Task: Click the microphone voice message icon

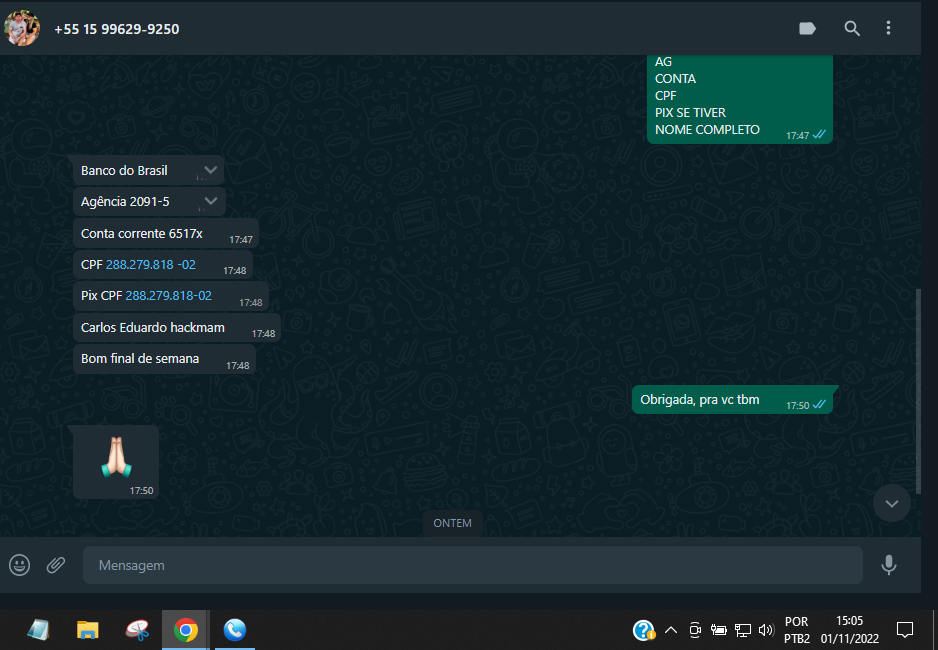Action: click(888, 565)
